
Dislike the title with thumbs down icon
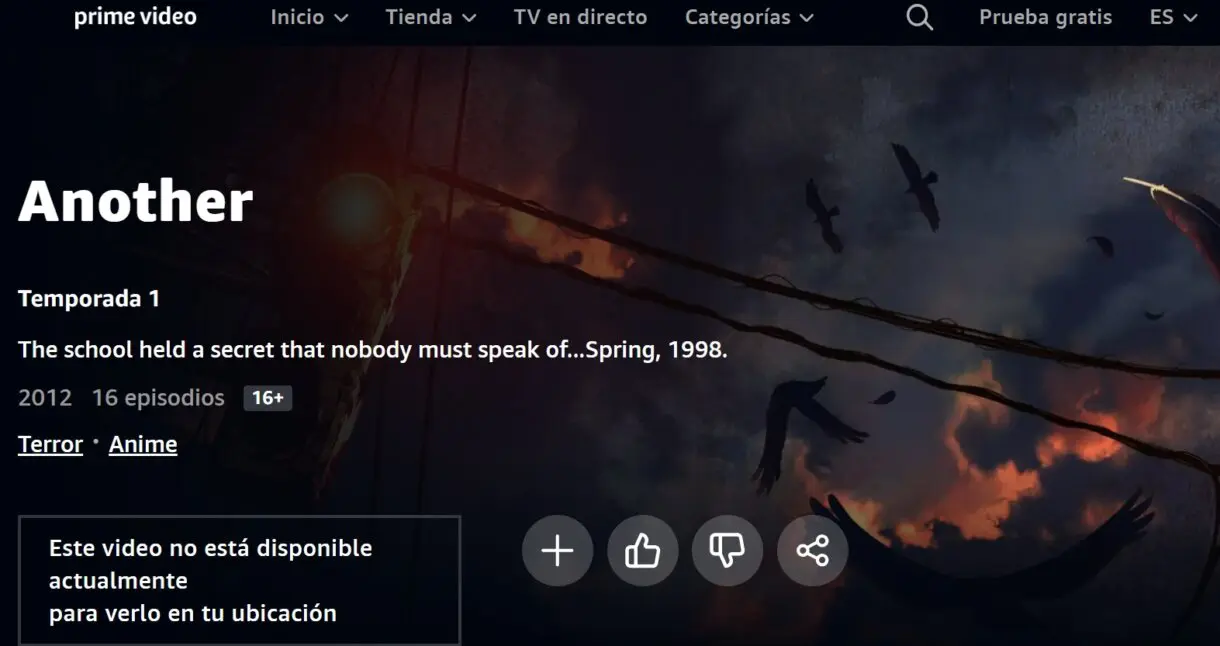click(x=727, y=551)
